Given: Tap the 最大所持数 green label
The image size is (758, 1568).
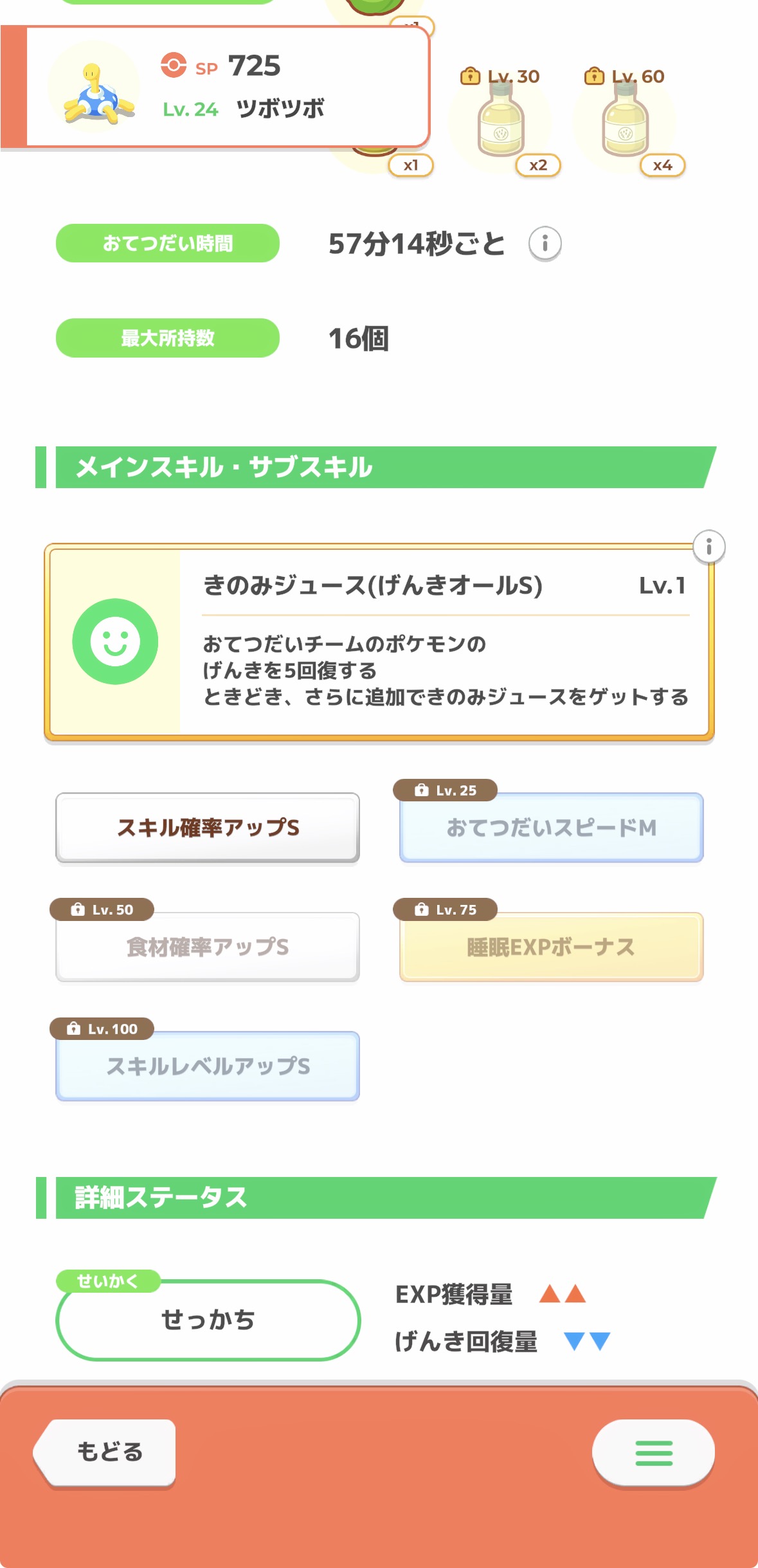Looking at the screenshot, I should click(167, 338).
